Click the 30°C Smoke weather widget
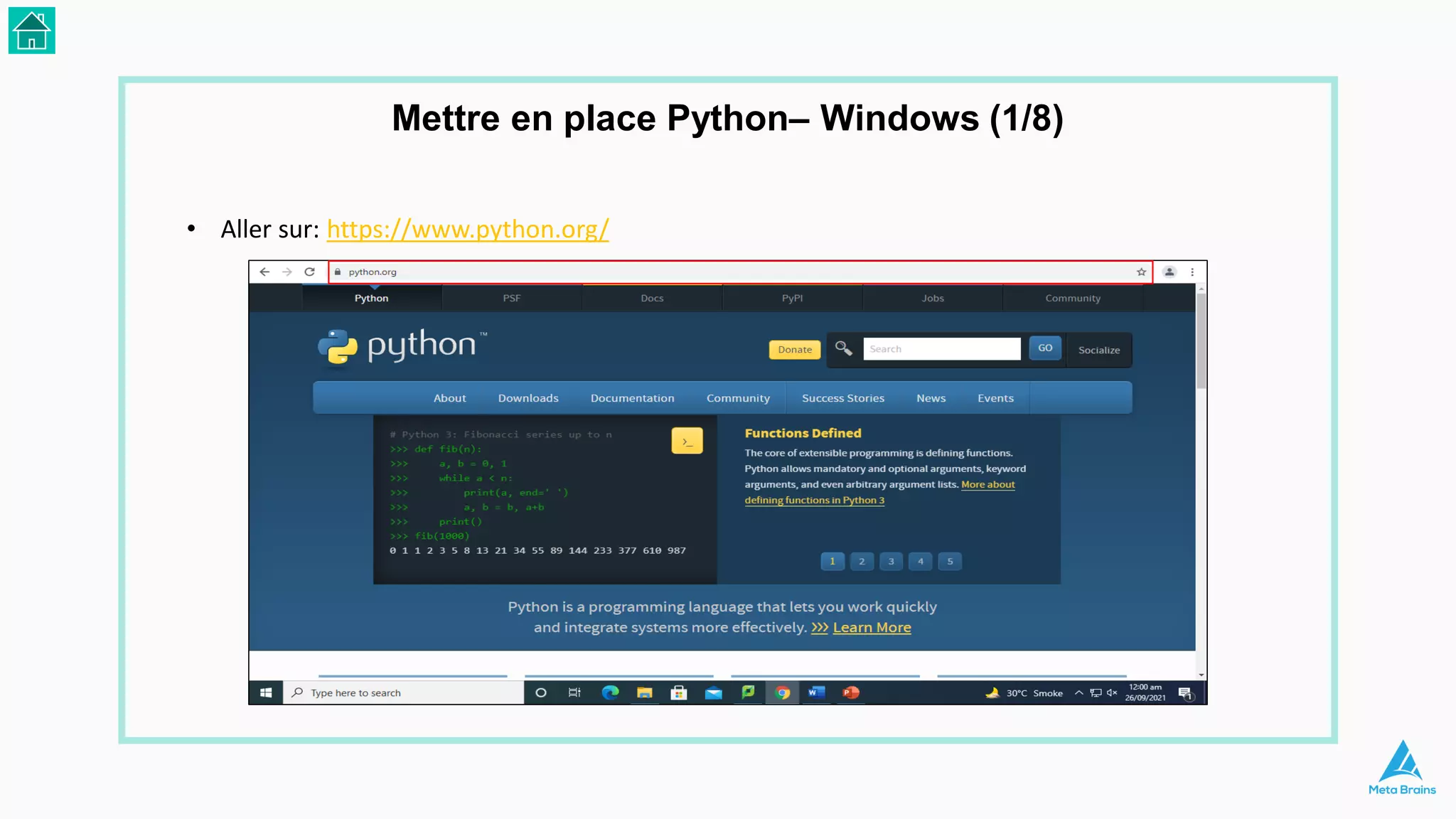Viewport: 1456px width, 819px height. pos(1024,692)
